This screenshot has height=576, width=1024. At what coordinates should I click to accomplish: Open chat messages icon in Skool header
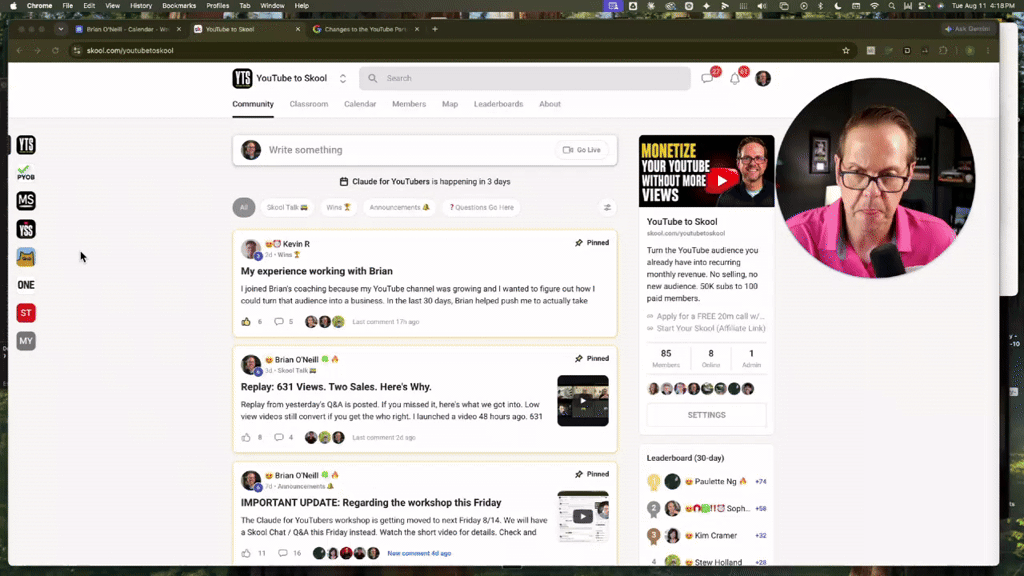point(707,78)
